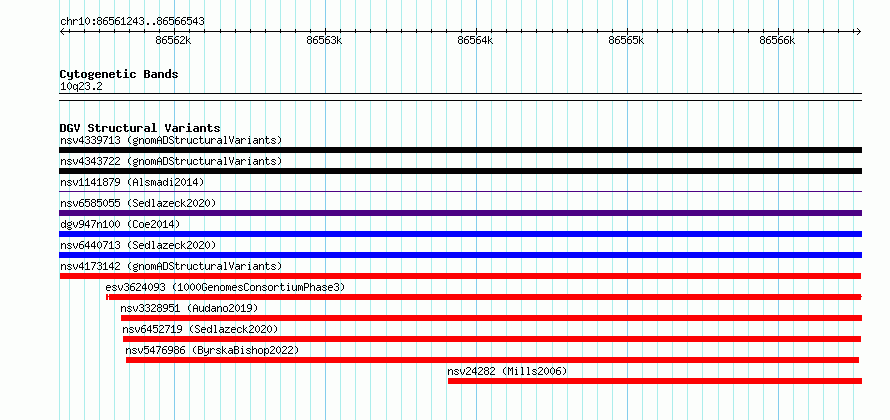Click the nsv24282 (Mills2006) label
This screenshot has height=420, width=890.
click(507, 371)
